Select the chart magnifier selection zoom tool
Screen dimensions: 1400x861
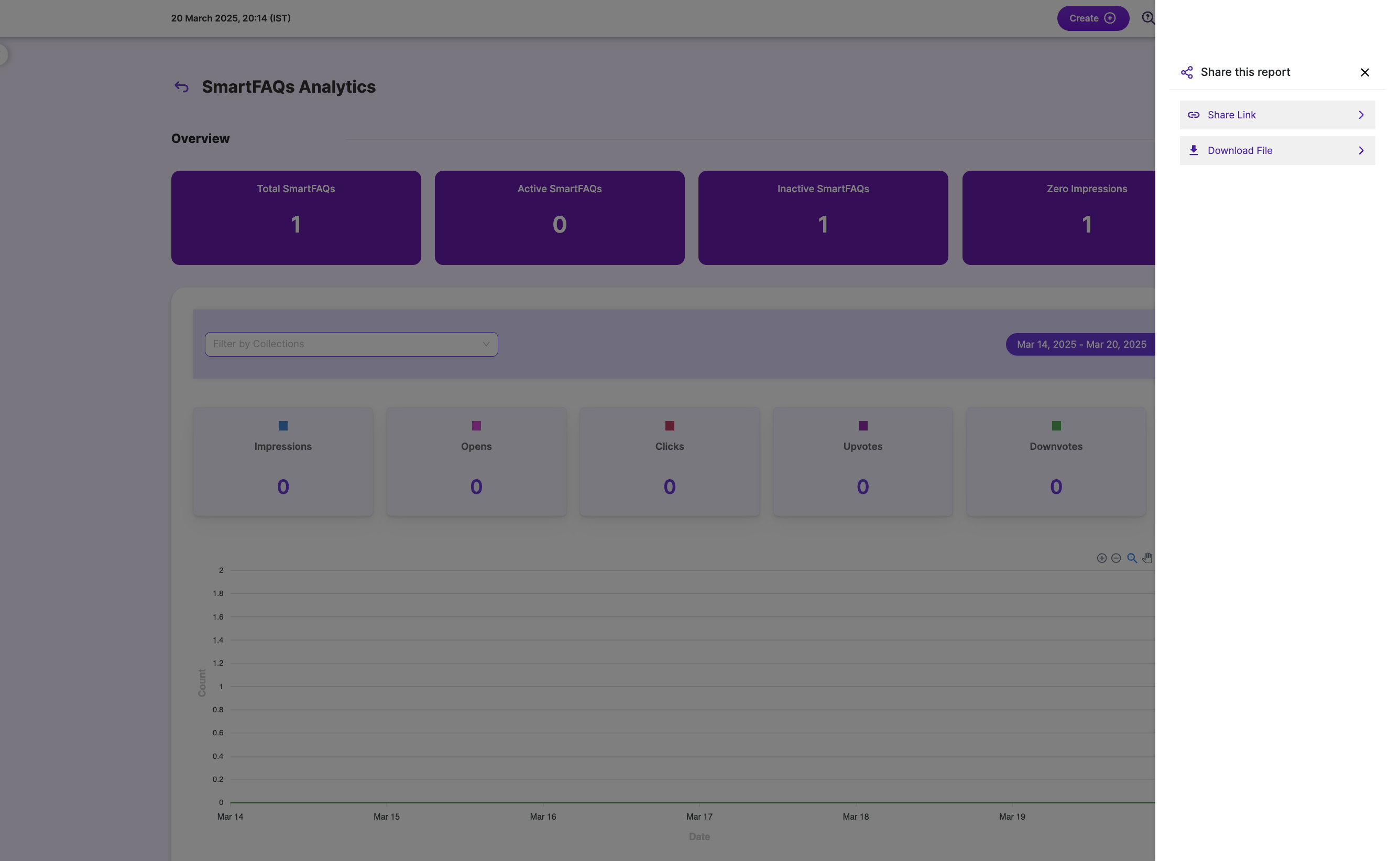pyautogui.click(x=1132, y=558)
